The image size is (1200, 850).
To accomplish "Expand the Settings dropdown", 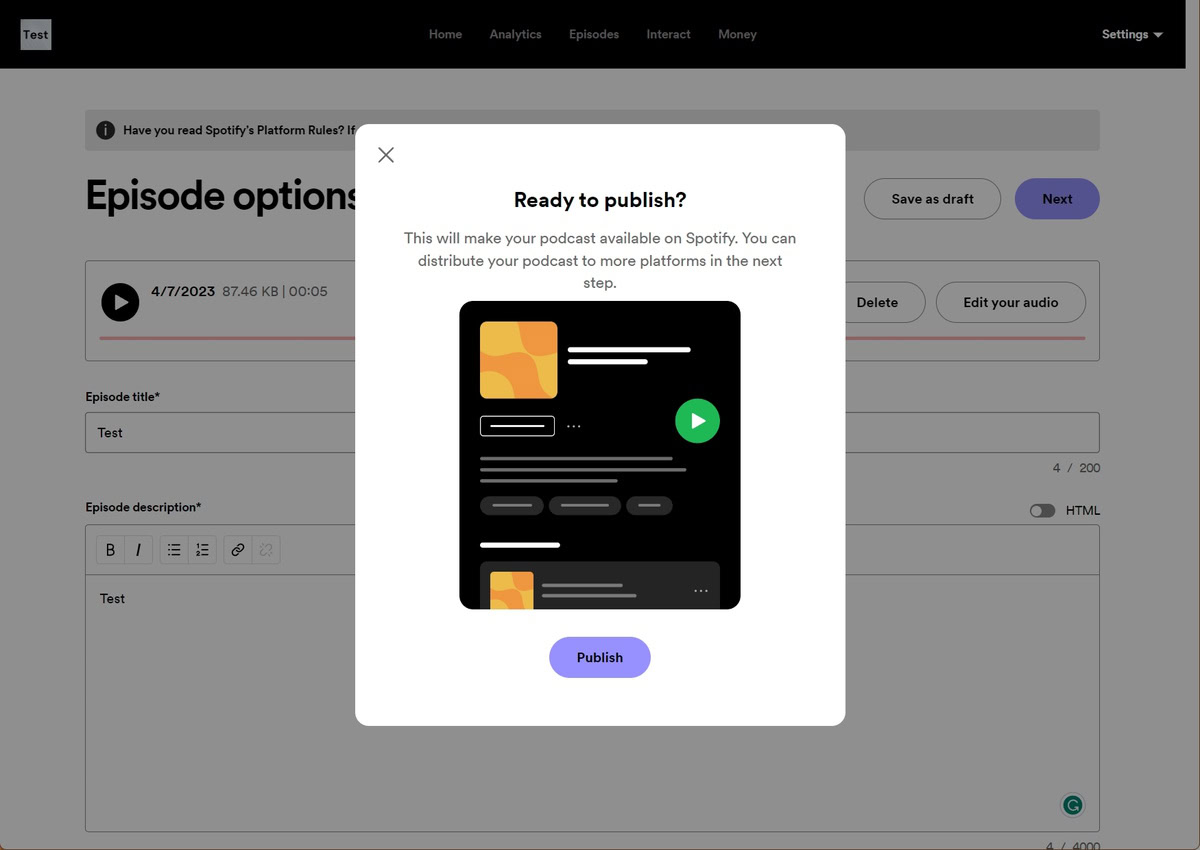I will tap(1132, 34).
